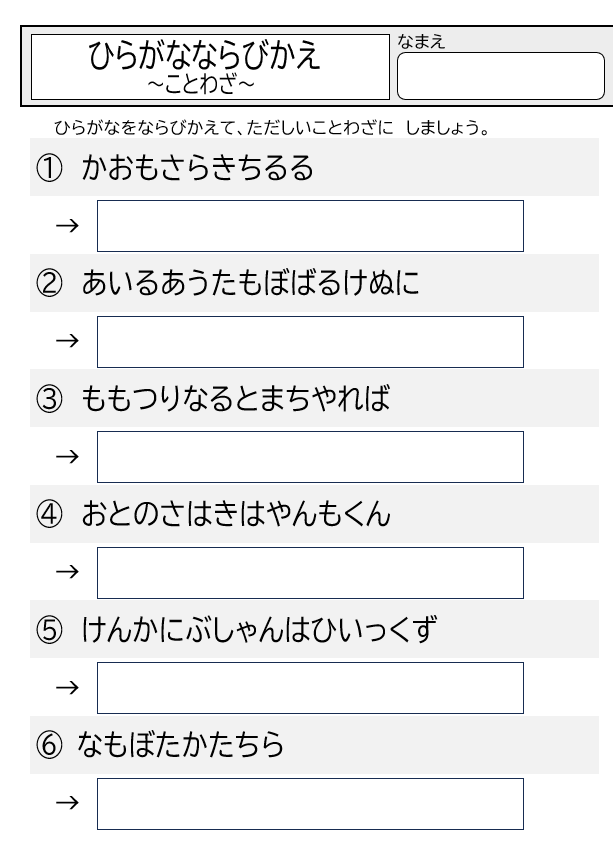The width and height of the screenshot is (613, 865).
Task: Click the scrambled text なもぼたかたちら
Action: click(x=180, y=745)
